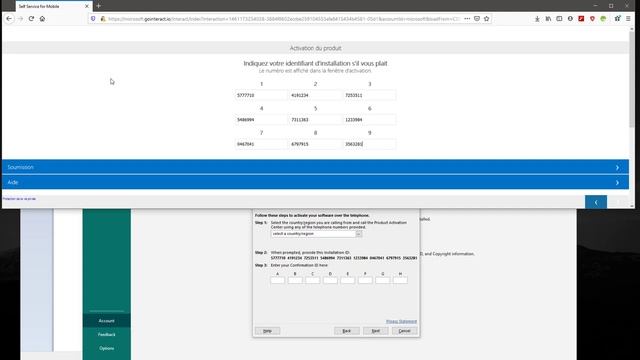The image size is (640, 360).
Task: Click the green round extension icon
Action: pyautogui.click(x=603, y=19)
